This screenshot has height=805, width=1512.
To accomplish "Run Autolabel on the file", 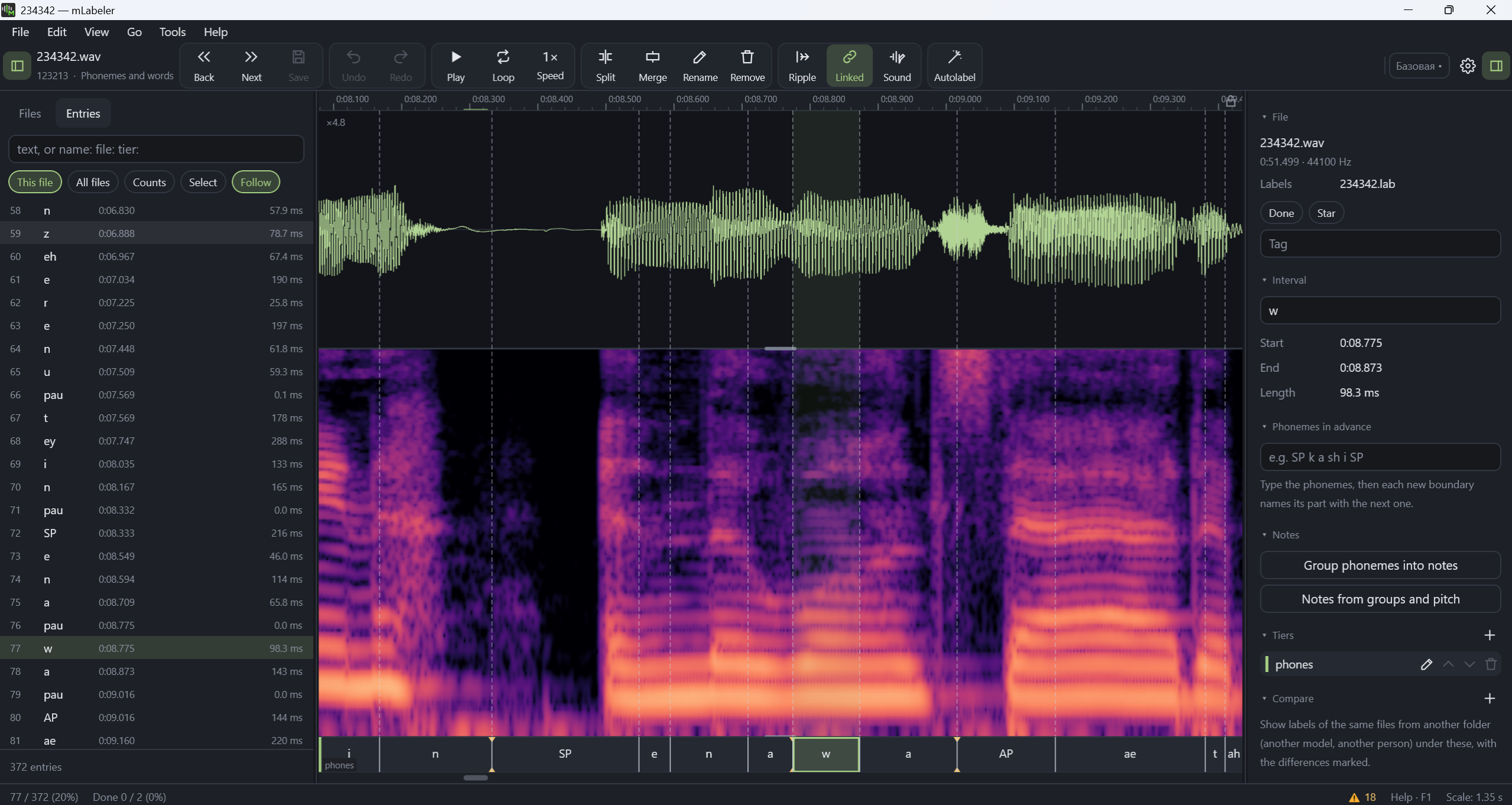I will pyautogui.click(x=954, y=66).
